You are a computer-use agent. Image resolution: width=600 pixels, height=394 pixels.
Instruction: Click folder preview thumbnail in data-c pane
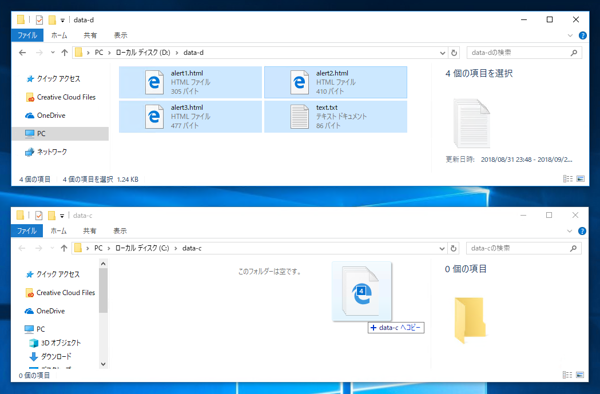click(x=470, y=320)
